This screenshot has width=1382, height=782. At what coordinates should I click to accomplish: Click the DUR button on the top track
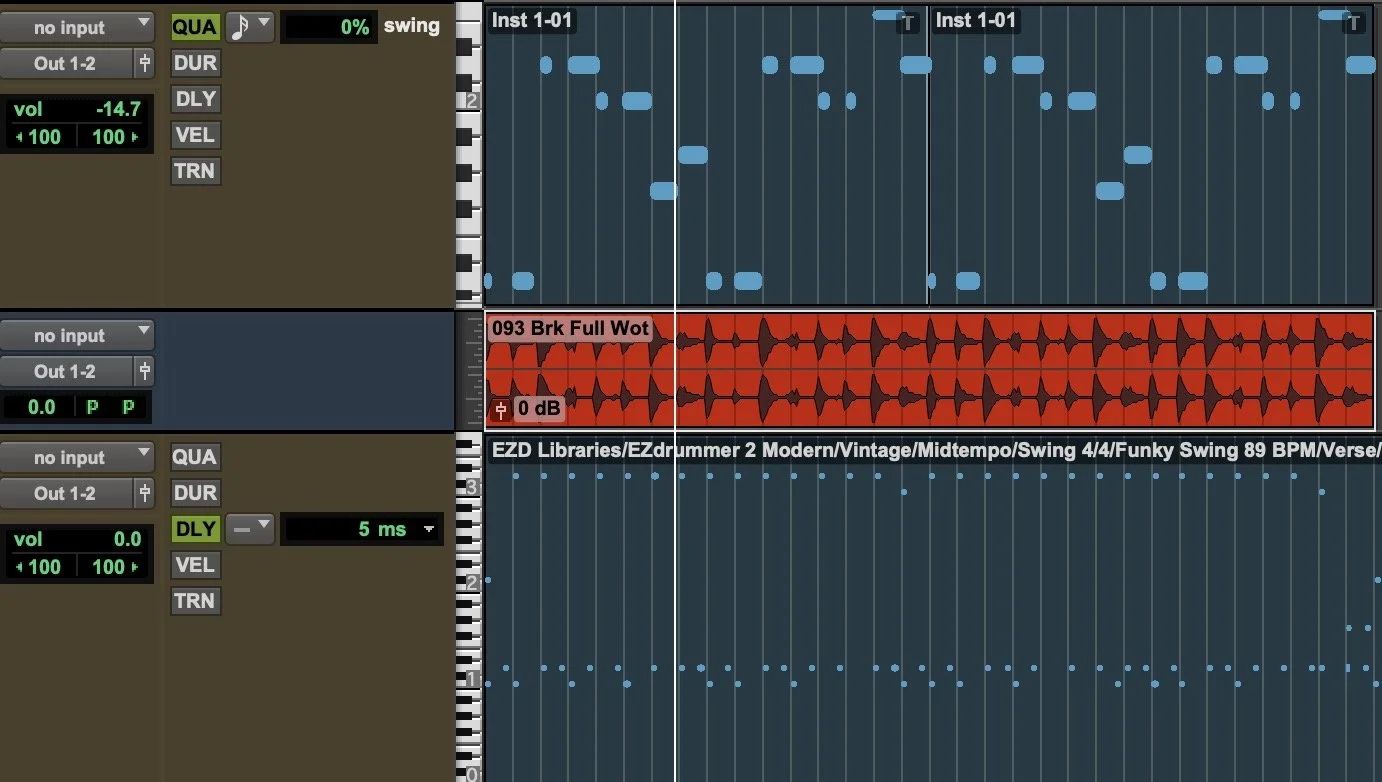click(194, 62)
